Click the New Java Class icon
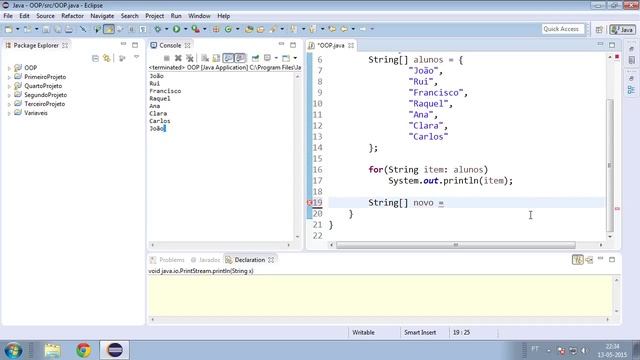The image size is (640, 360). pos(228,29)
